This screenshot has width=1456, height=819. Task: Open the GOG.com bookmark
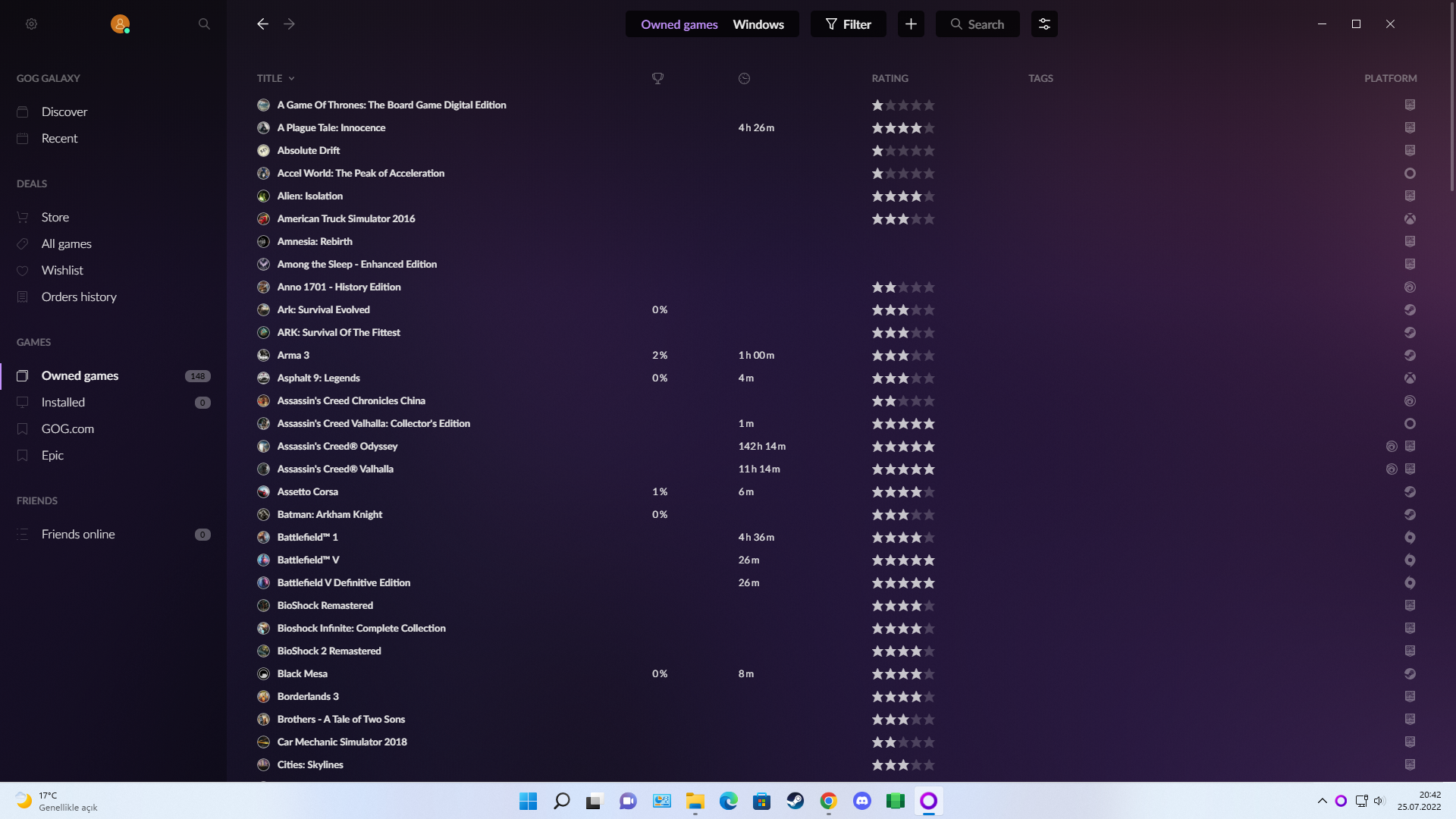pos(67,428)
